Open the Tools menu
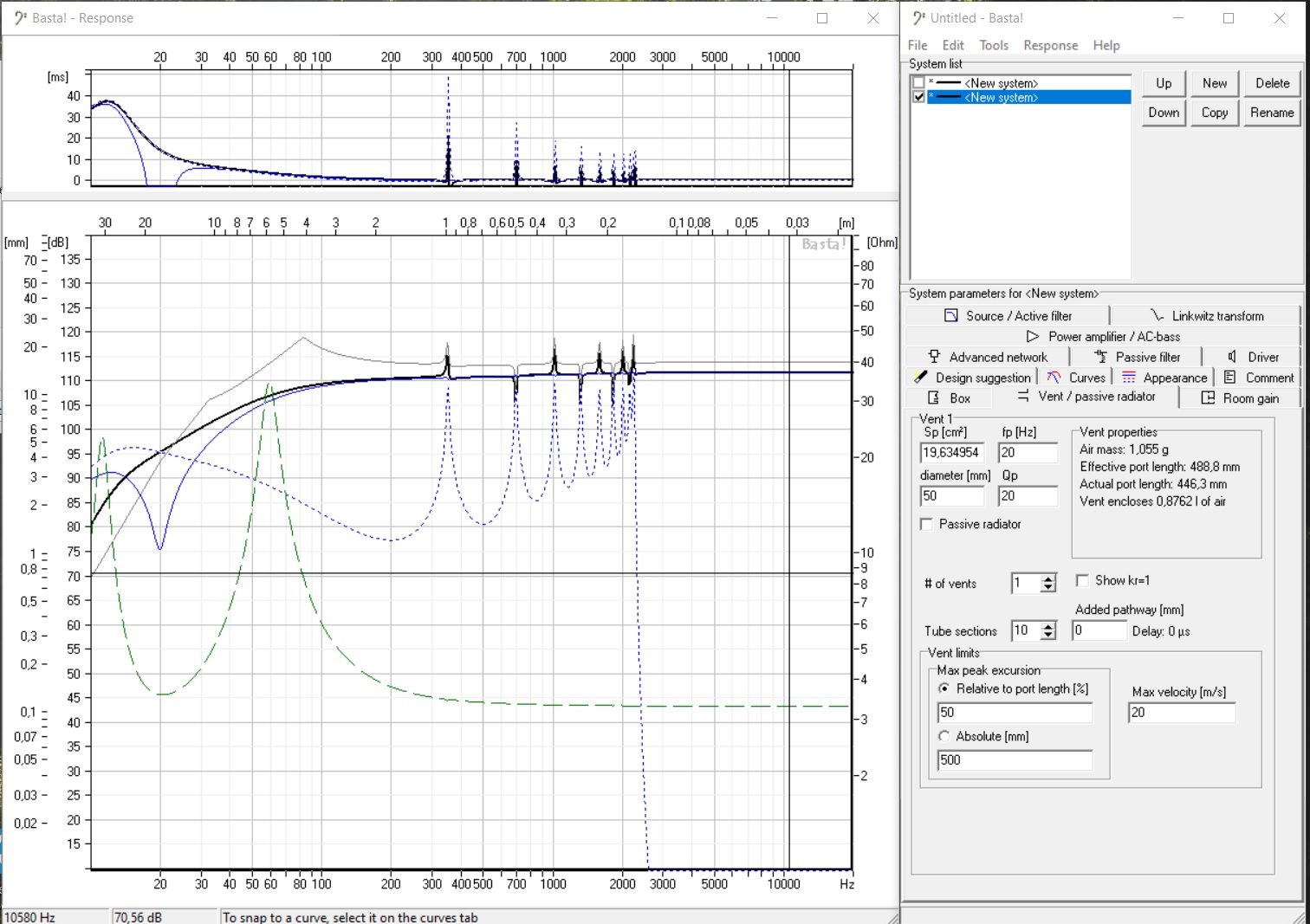Screen dimensions: 1310x924 [x=994, y=45]
